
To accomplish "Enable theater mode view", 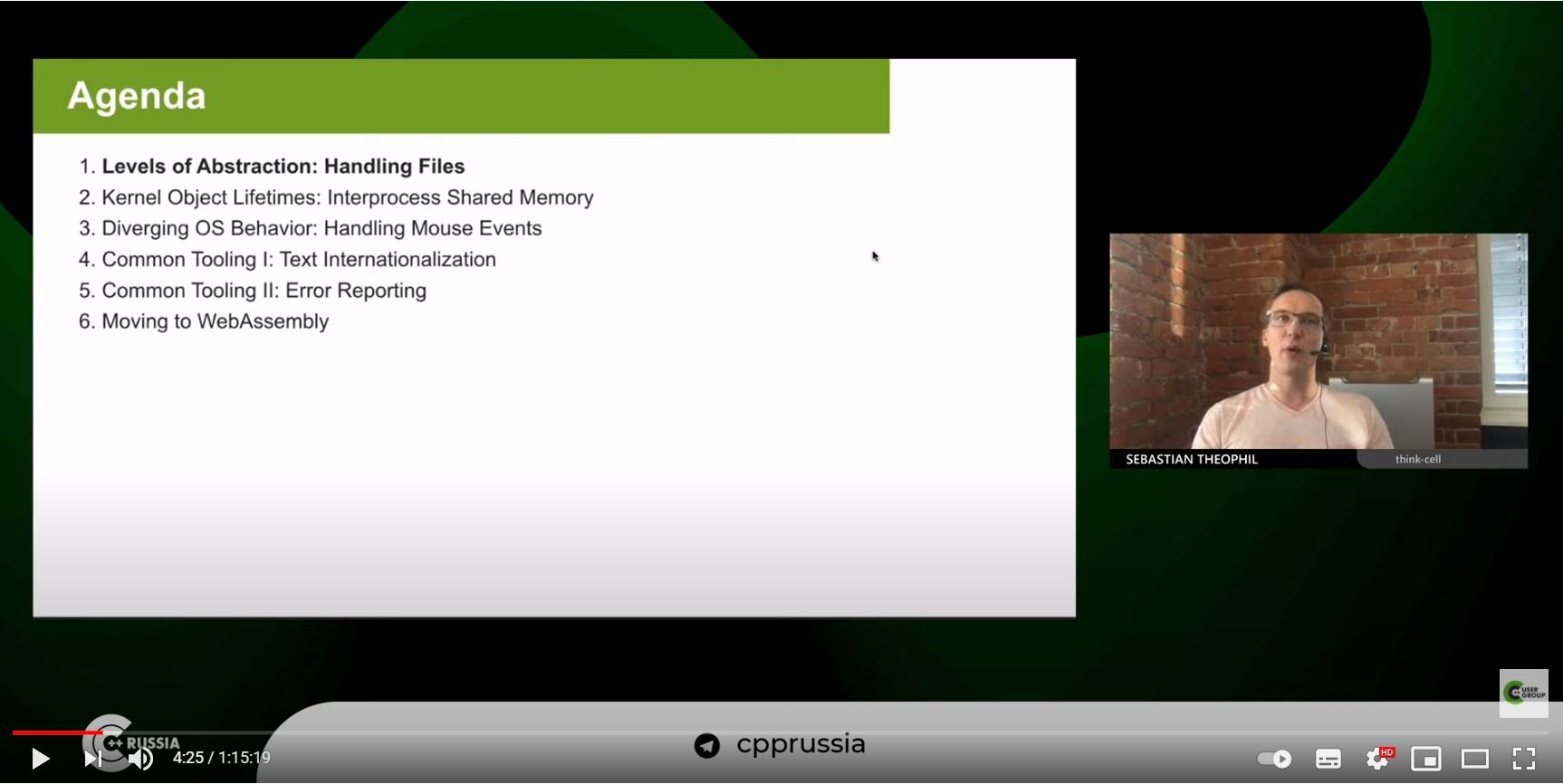I will point(1475,759).
